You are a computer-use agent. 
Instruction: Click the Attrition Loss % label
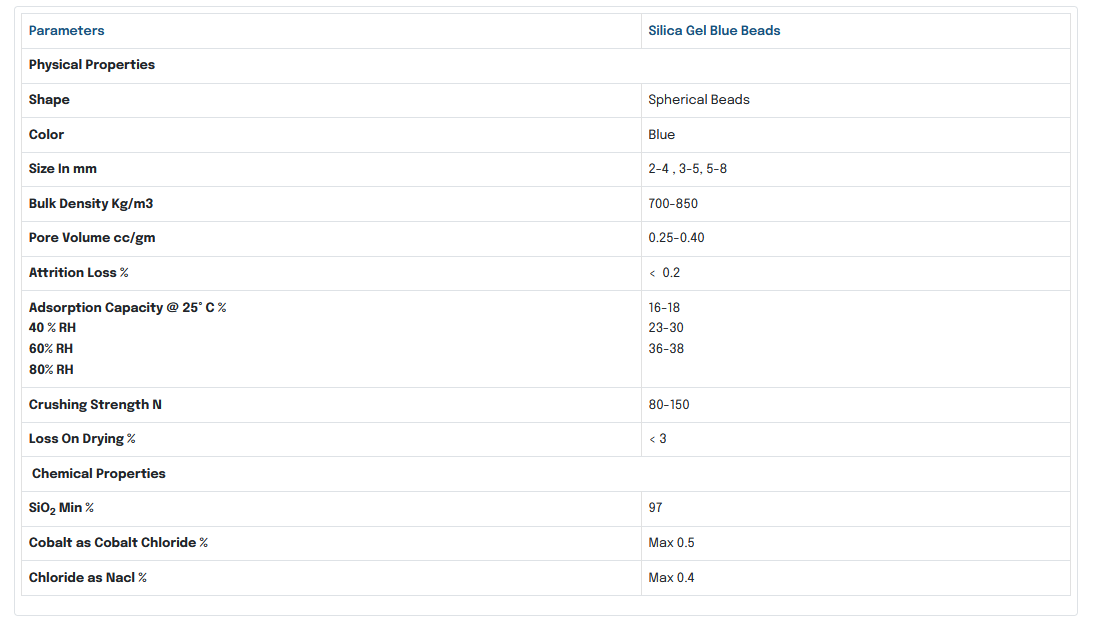point(79,273)
